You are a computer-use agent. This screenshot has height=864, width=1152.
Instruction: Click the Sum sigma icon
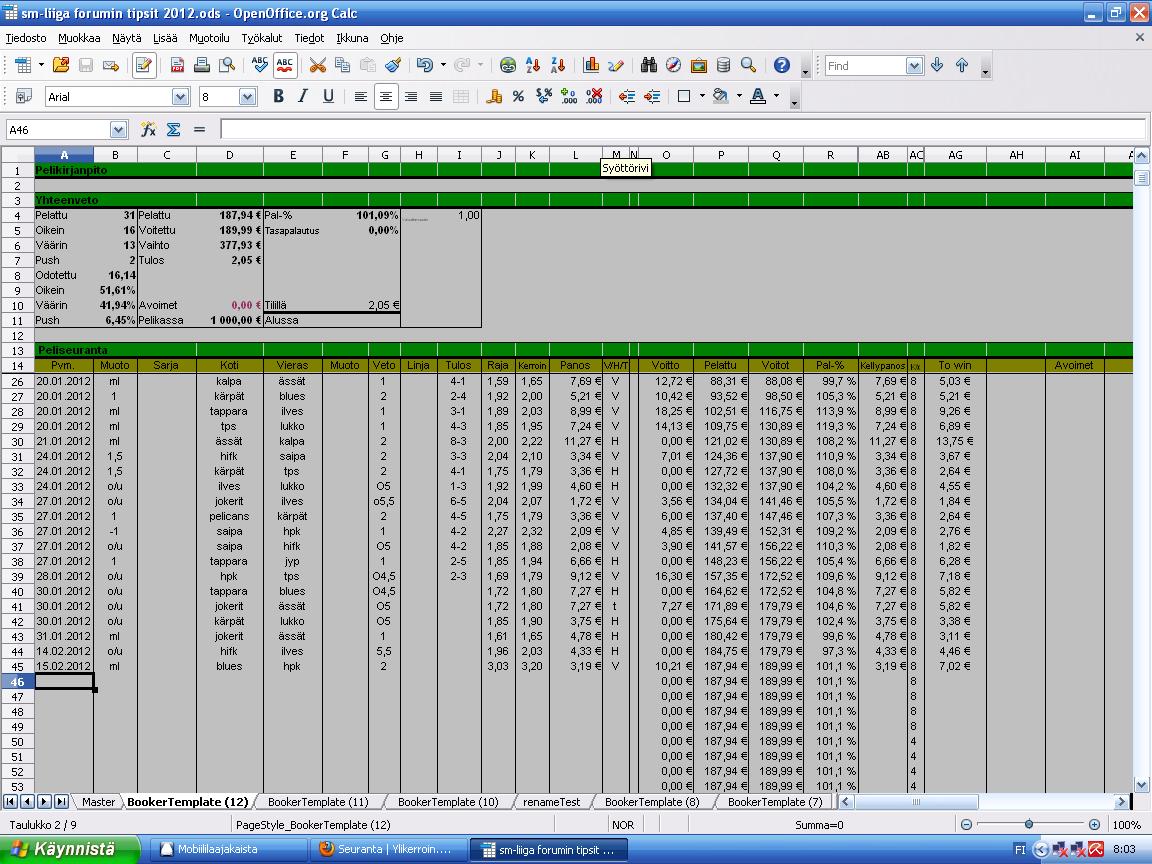173,129
